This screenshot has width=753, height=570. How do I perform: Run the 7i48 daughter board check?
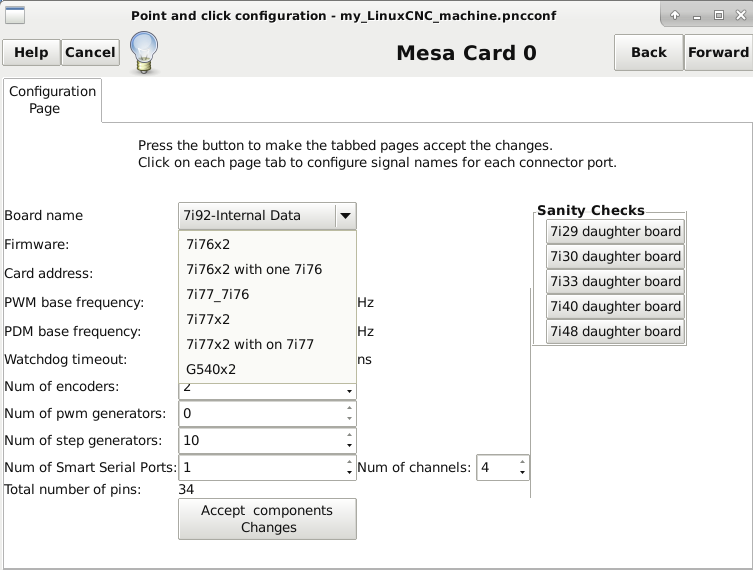(x=615, y=332)
